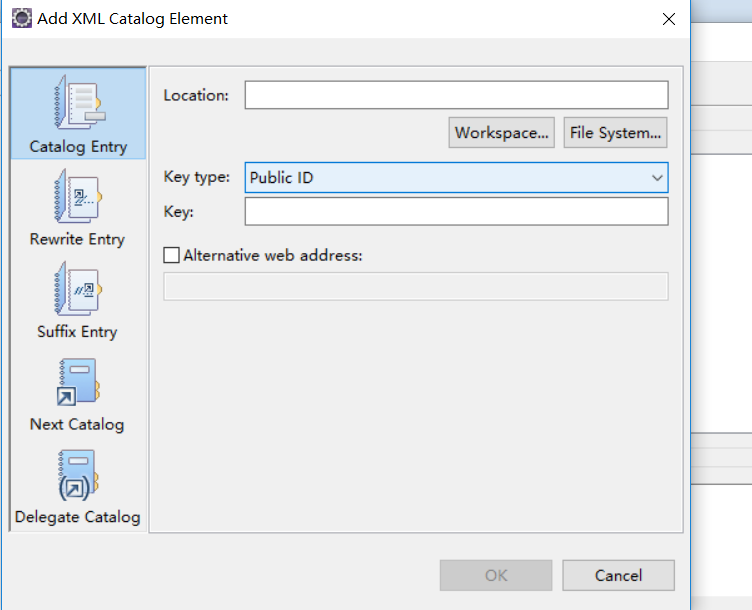Enable Alternative web address checkbox
This screenshot has width=752, height=610.
[x=171, y=255]
